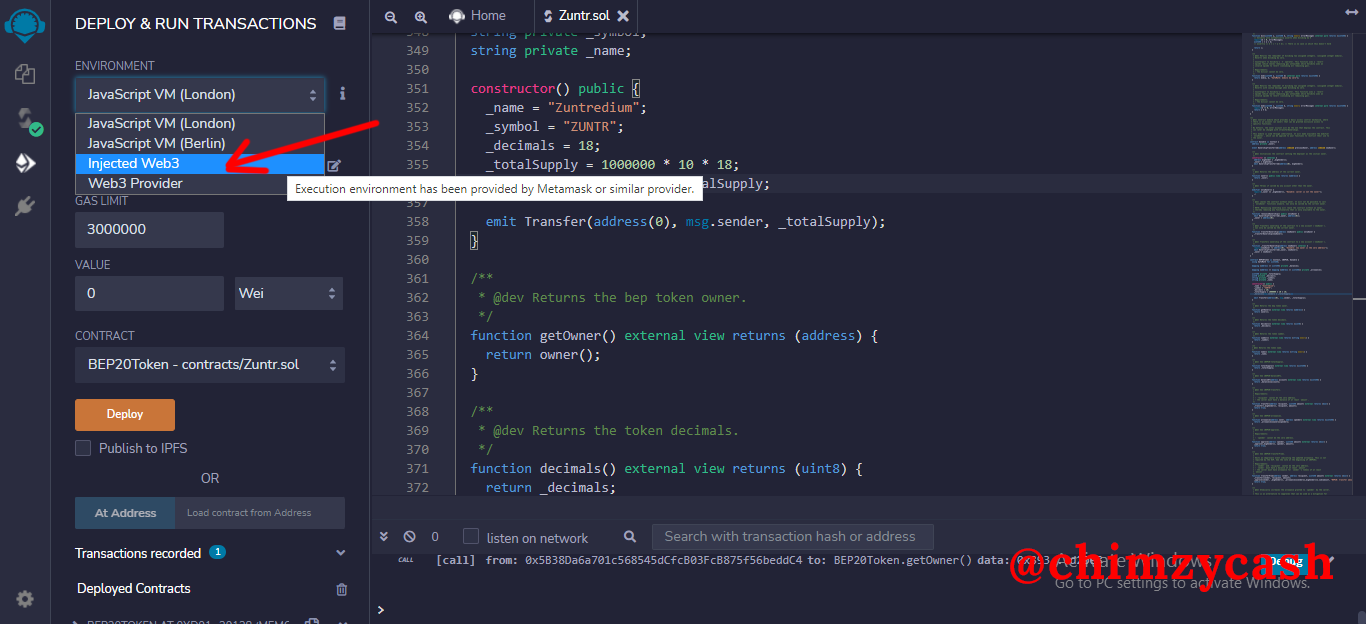Click the emit Transfer code line
This screenshot has height=624, width=1366.
(x=686, y=222)
